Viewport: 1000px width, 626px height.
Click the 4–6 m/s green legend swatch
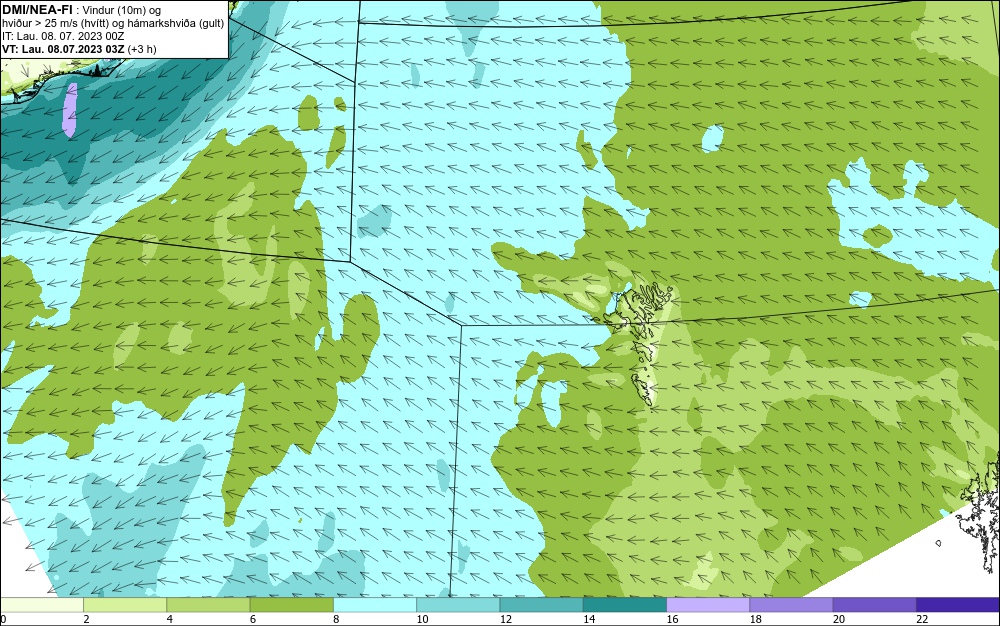tap(208, 605)
